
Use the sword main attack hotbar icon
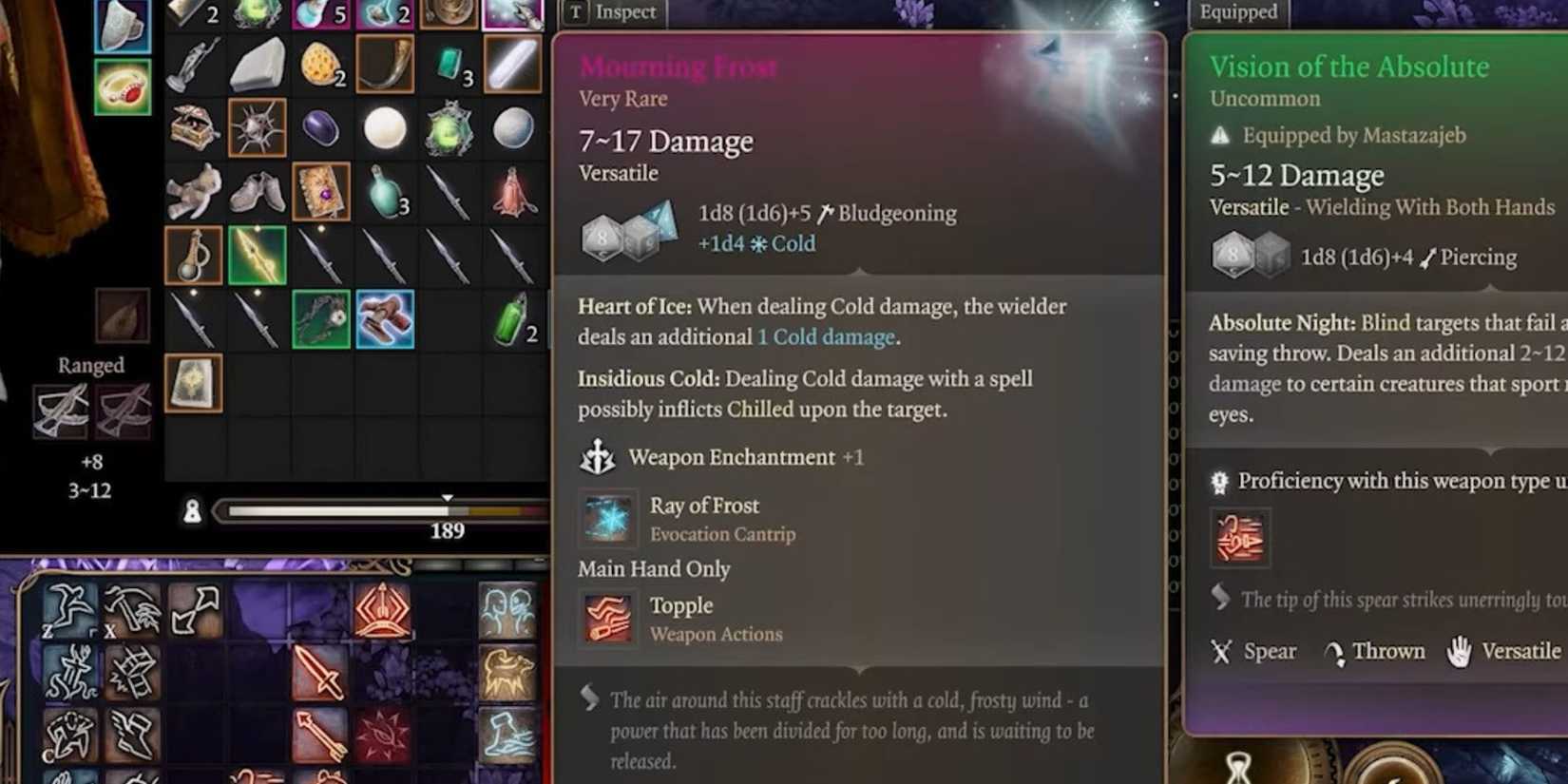(x=320, y=672)
